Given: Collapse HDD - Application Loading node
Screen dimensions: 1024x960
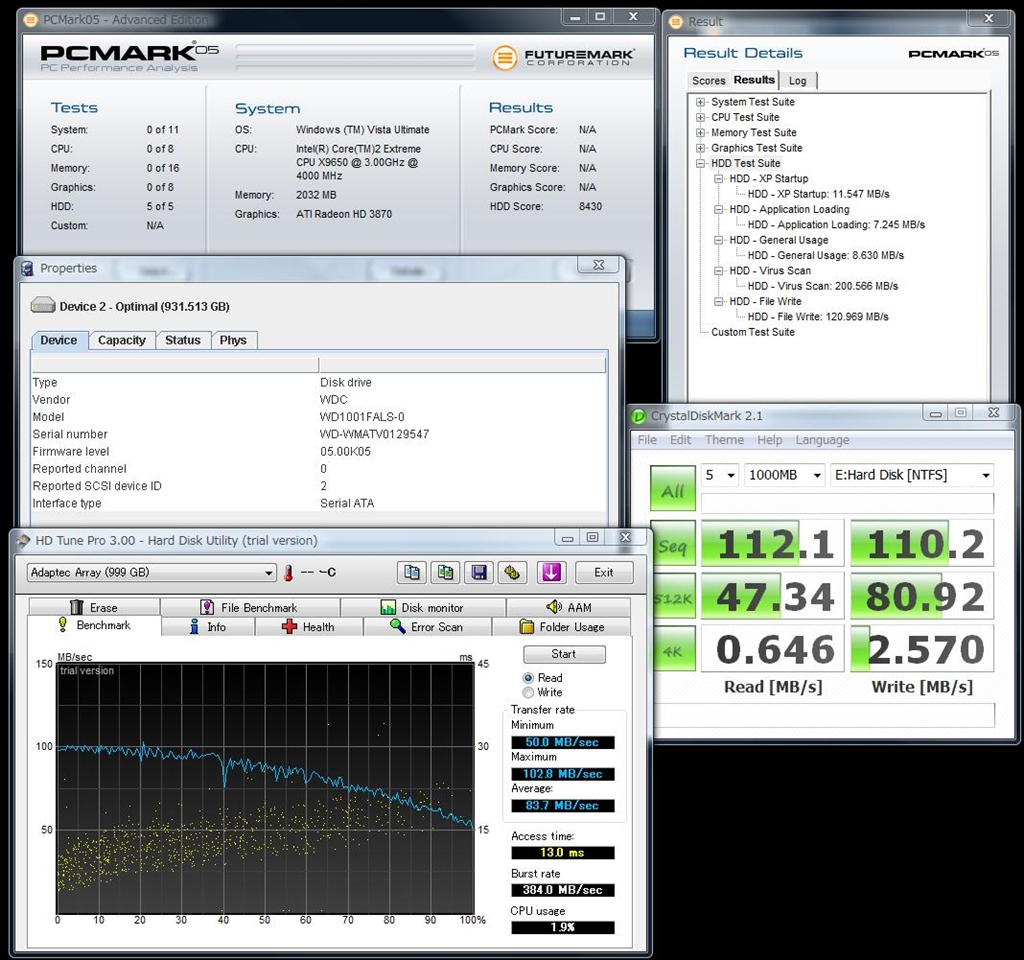Looking at the screenshot, I should (719, 210).
